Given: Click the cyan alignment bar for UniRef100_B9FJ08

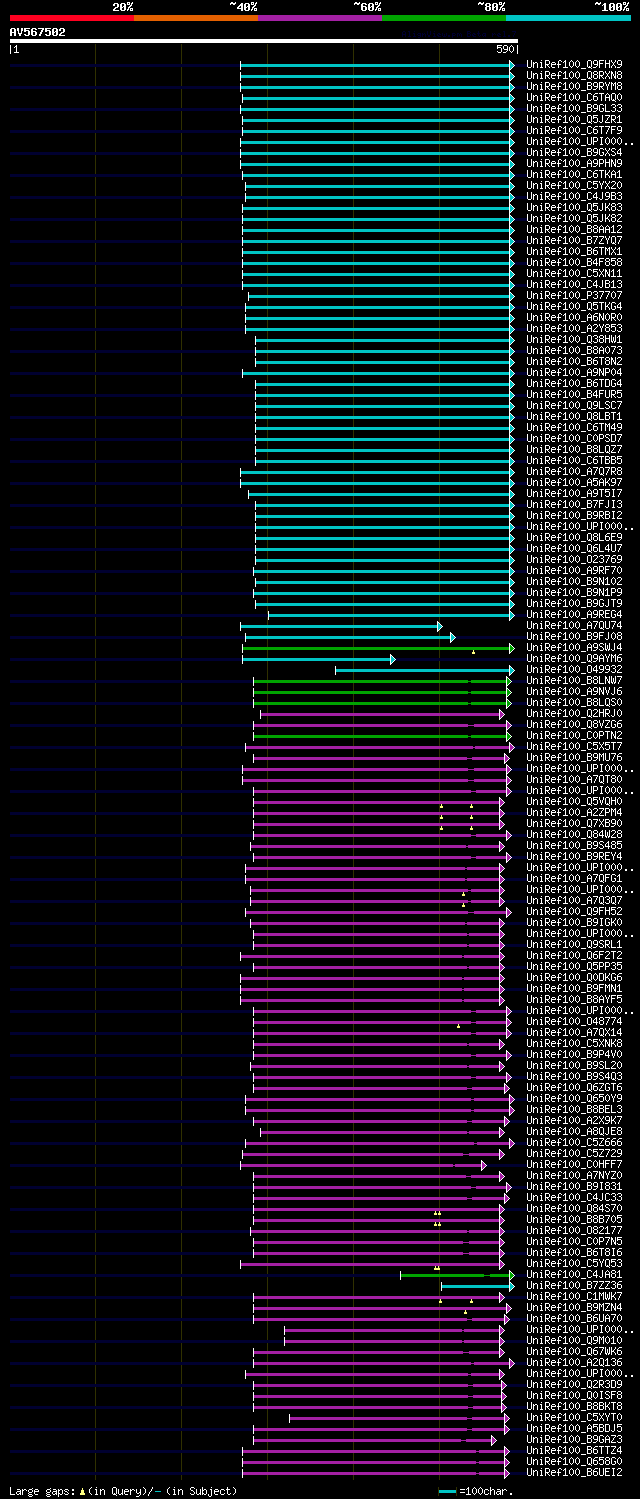Looking at the screenshot, I should 350,637.
